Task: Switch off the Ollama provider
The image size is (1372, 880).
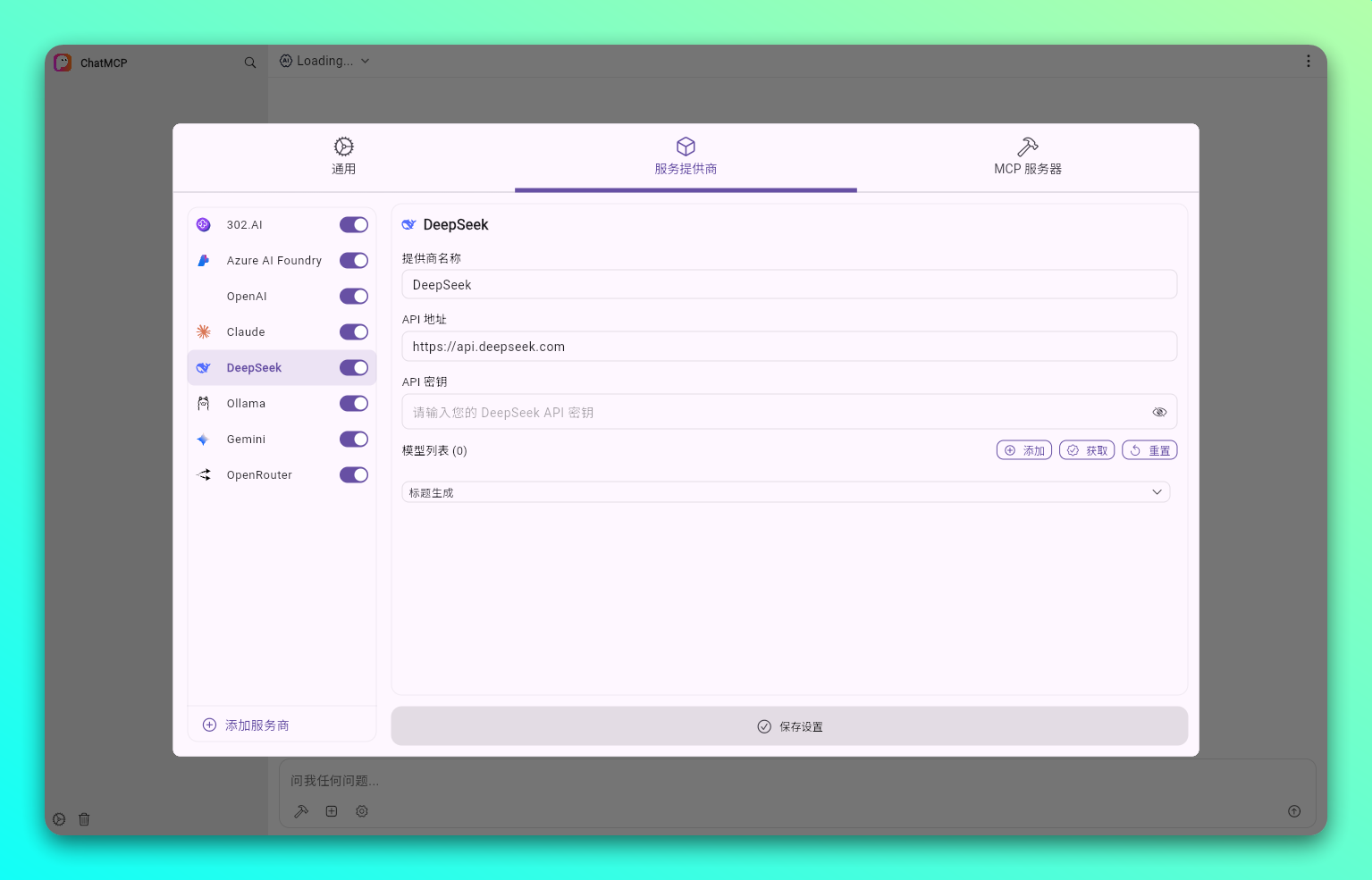Action: (354, 404)
